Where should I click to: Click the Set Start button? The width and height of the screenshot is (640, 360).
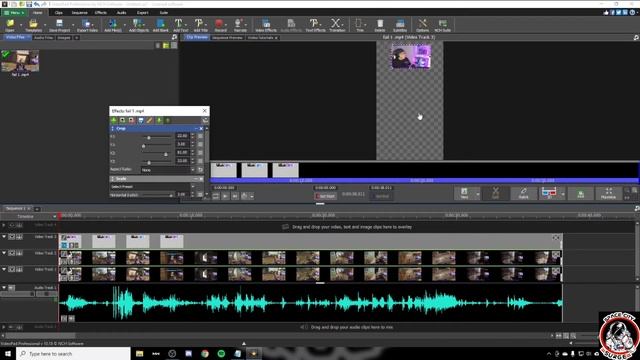325,196
